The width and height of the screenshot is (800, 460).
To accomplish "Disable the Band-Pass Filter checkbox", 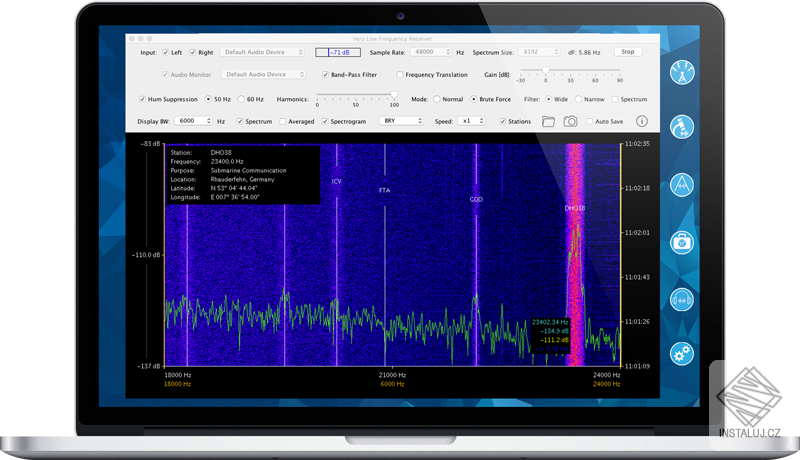I will point(325,74).
